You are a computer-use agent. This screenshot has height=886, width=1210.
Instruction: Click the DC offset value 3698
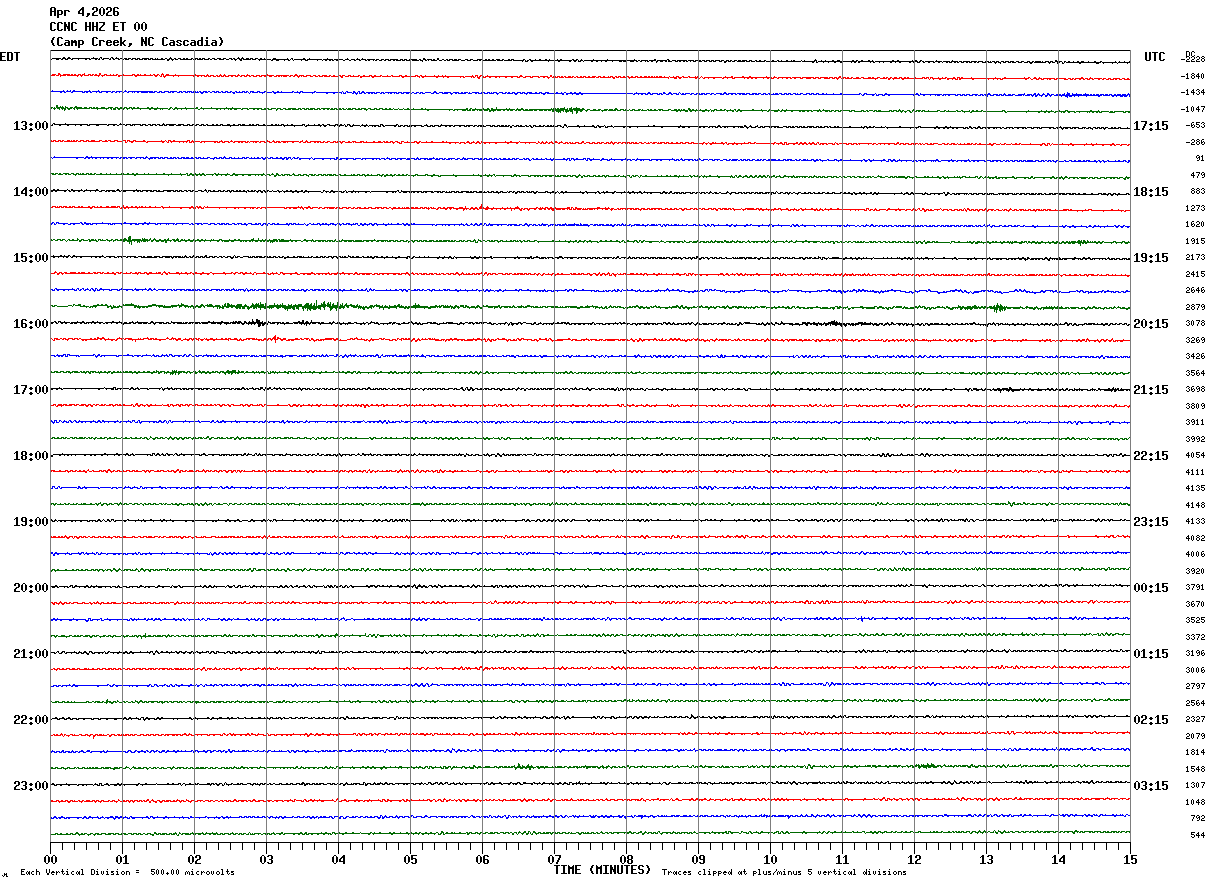tap(1195, 390)
